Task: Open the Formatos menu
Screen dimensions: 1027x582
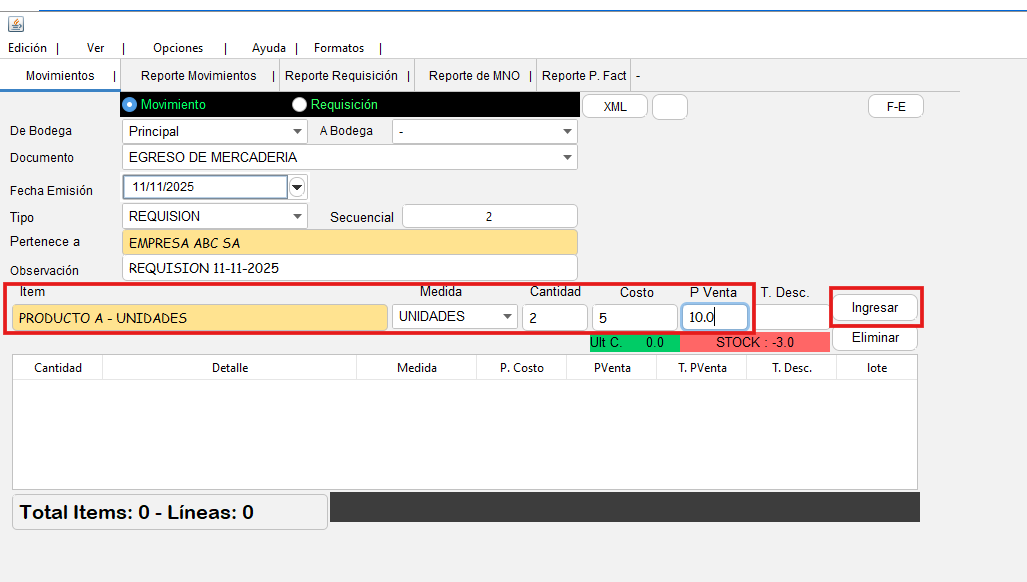Action: pos(339,48)
